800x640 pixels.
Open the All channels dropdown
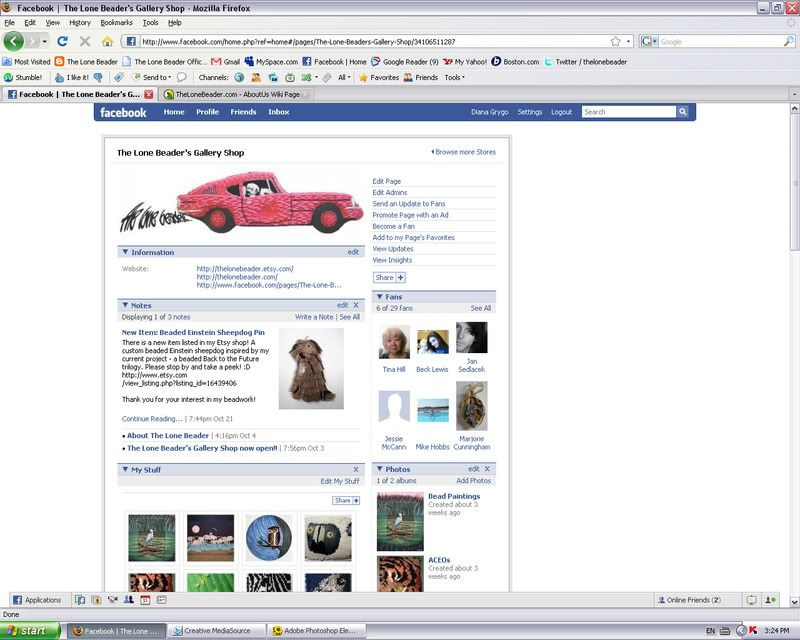point(344,78)
